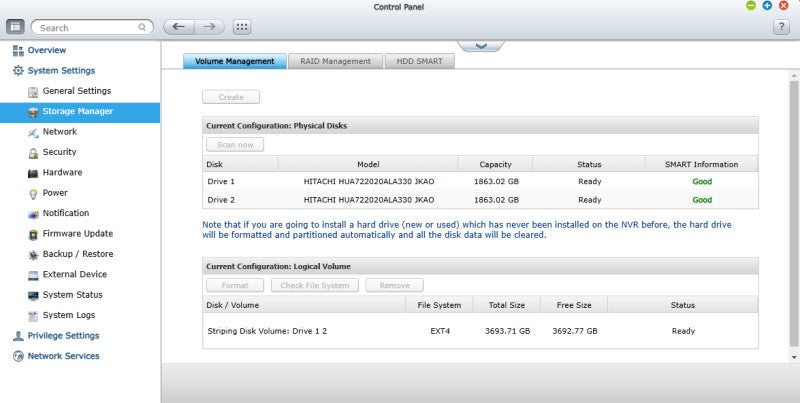
Task: Select the Drive 2 row
Action: tap(480, 199)
